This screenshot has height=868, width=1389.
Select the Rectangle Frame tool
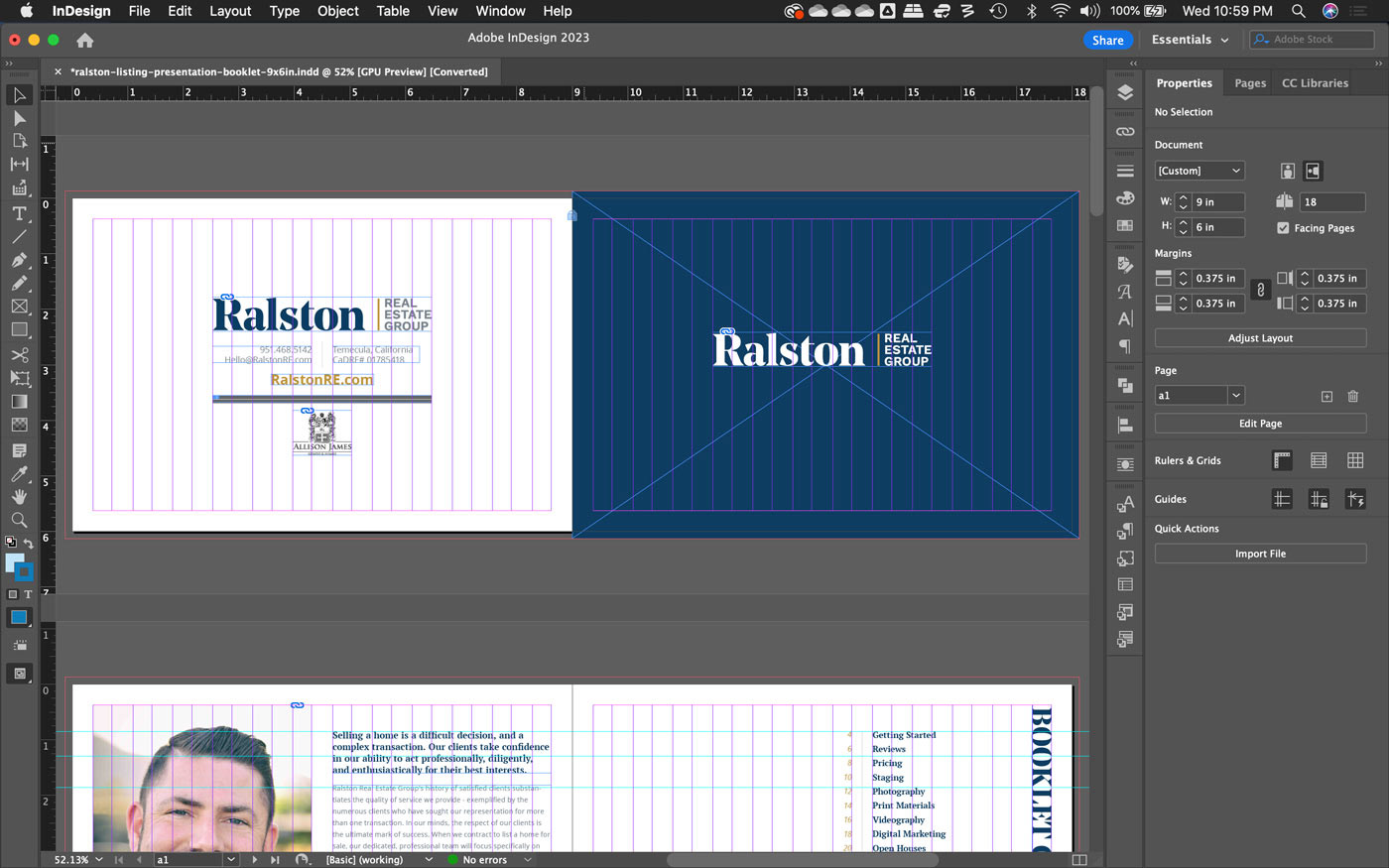point(19,307)
